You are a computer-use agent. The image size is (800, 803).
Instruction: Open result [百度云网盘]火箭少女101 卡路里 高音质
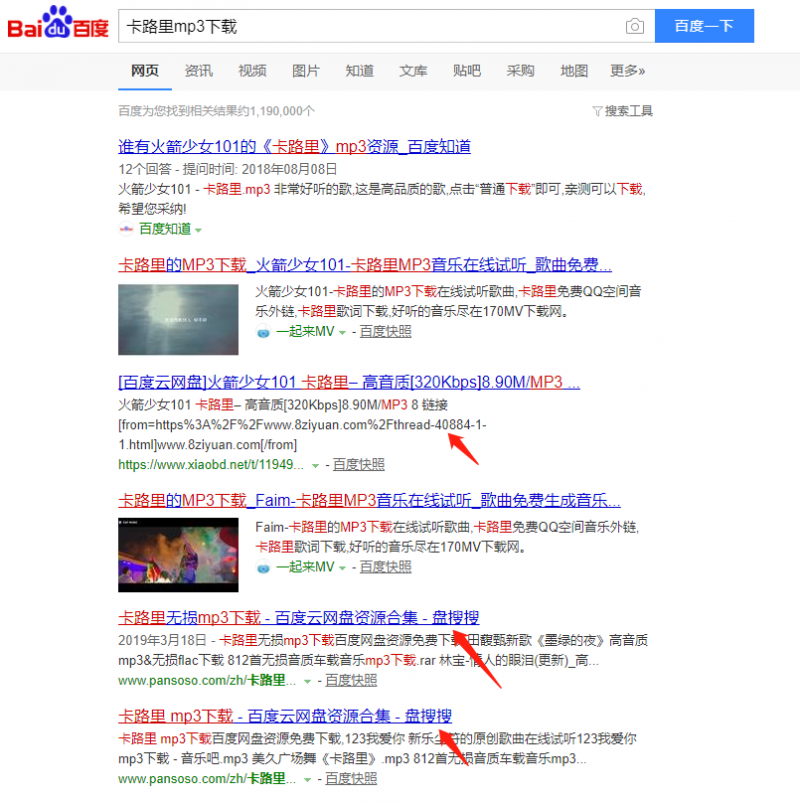coord(349,382)
